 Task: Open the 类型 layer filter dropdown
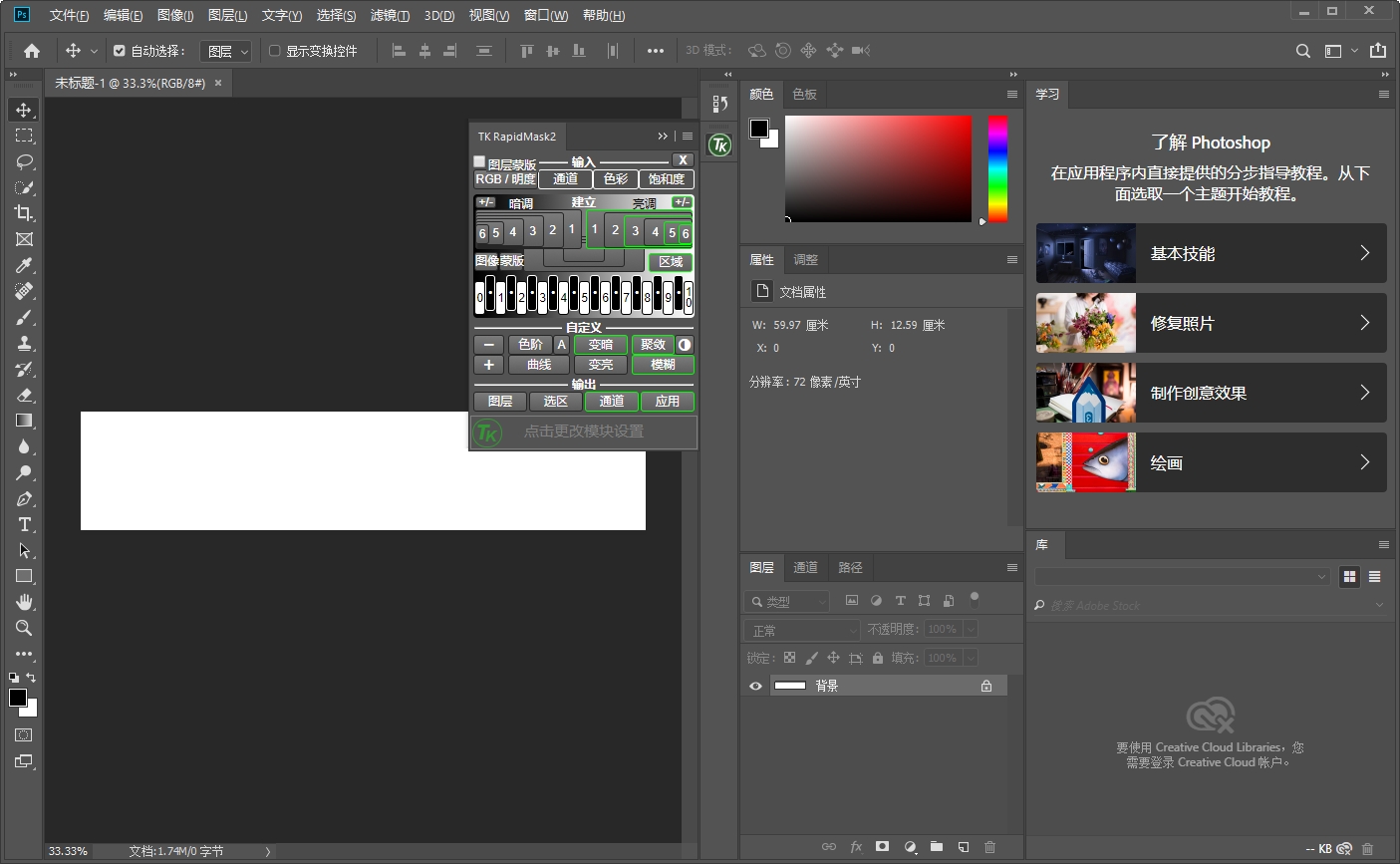click(x=787, y=602)
